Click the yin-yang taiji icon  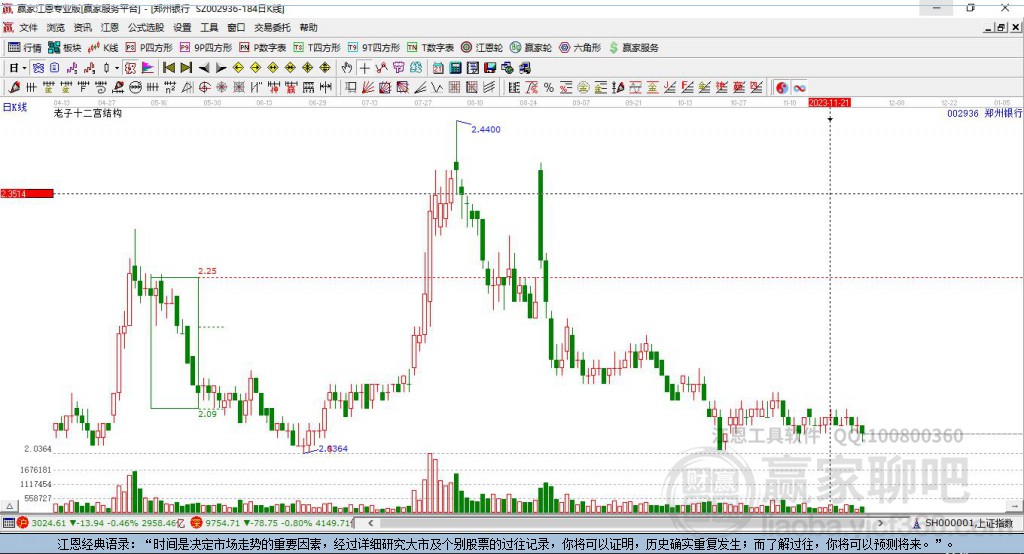(x=782, y=88)
